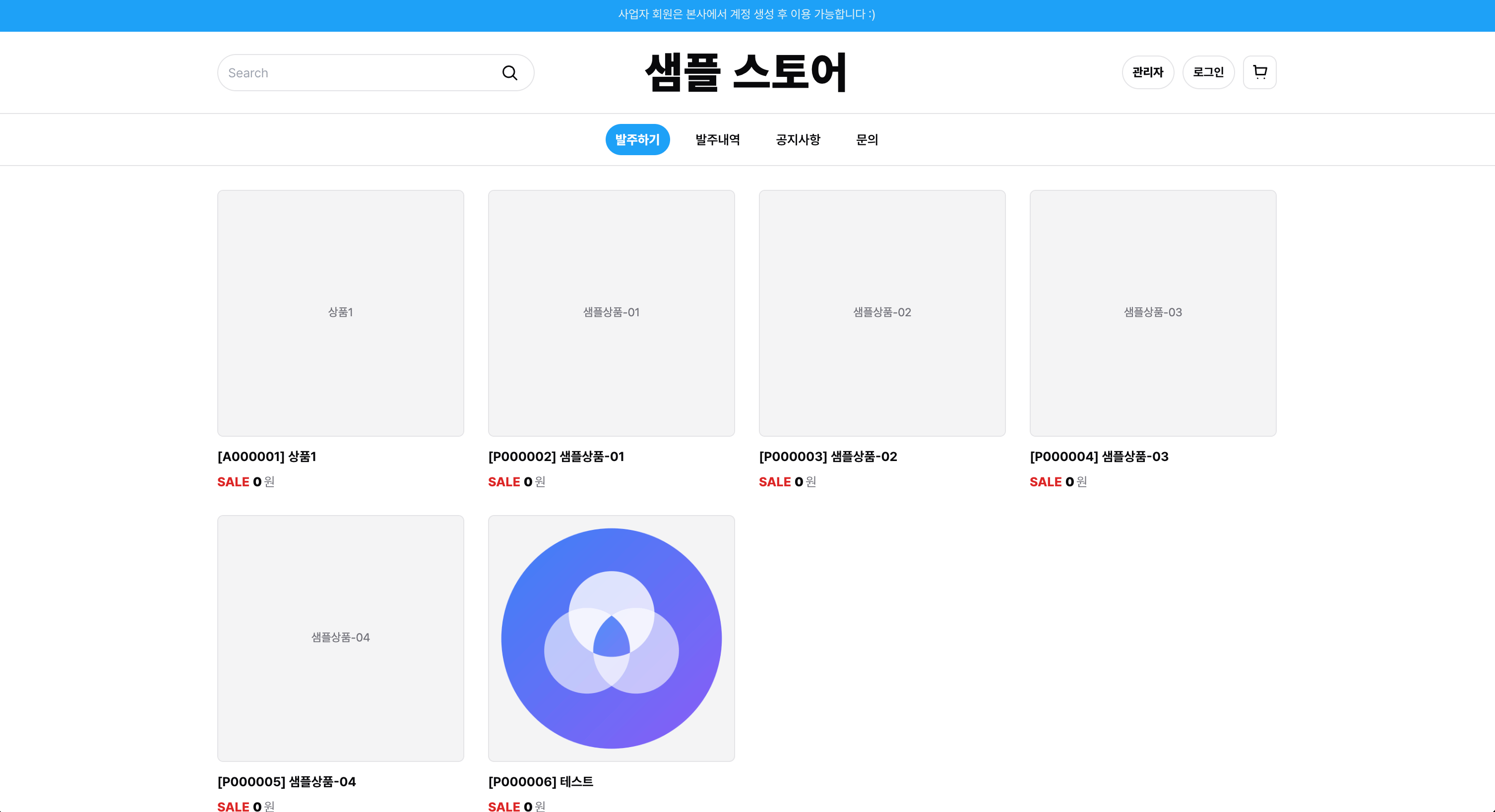Click the 로그인 button
This screenshot has height=812, width=1495.
pyautogui.click(x=1208, y=72)
